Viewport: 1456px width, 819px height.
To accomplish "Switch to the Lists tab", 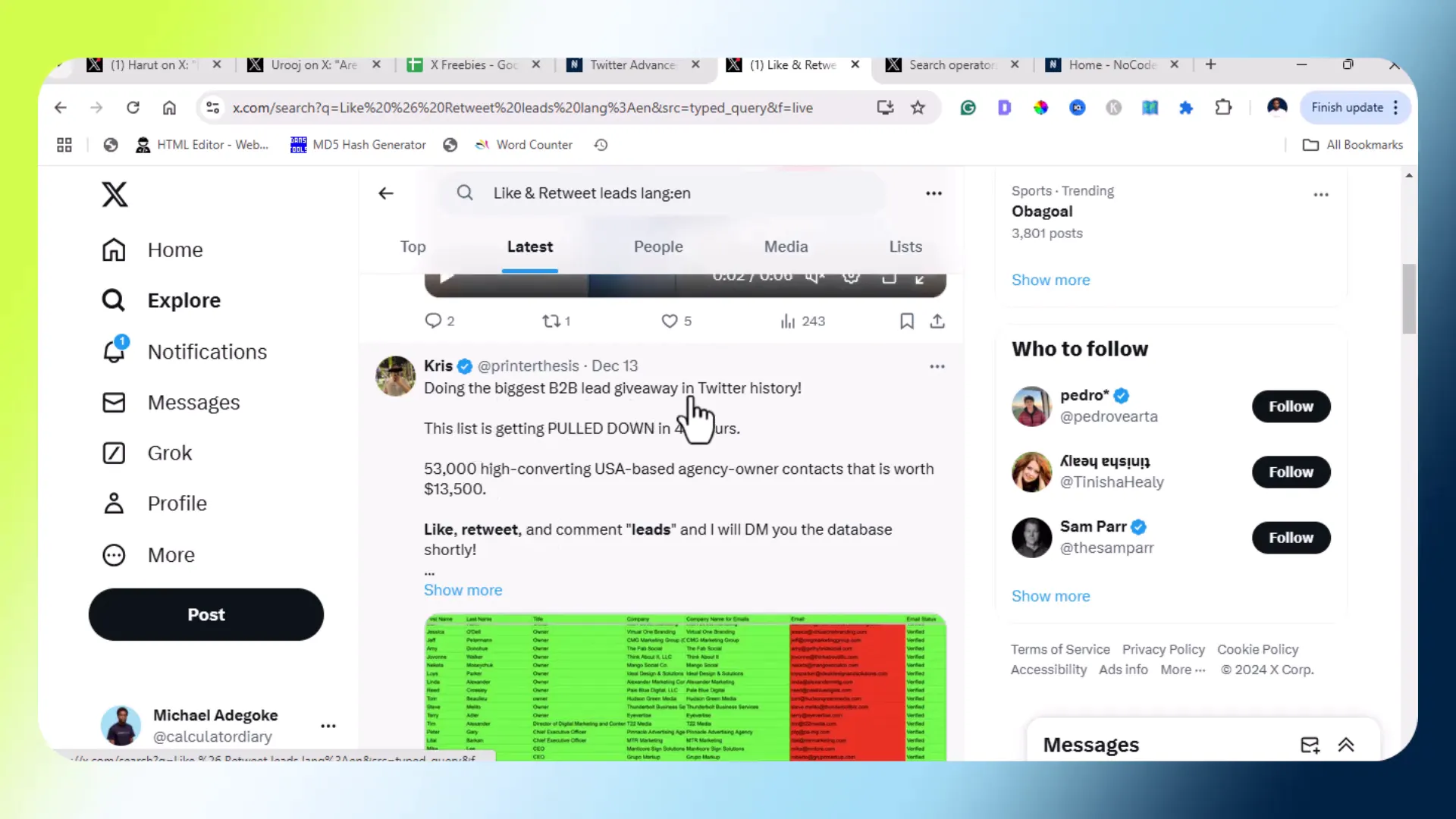I will click(905, 246).
